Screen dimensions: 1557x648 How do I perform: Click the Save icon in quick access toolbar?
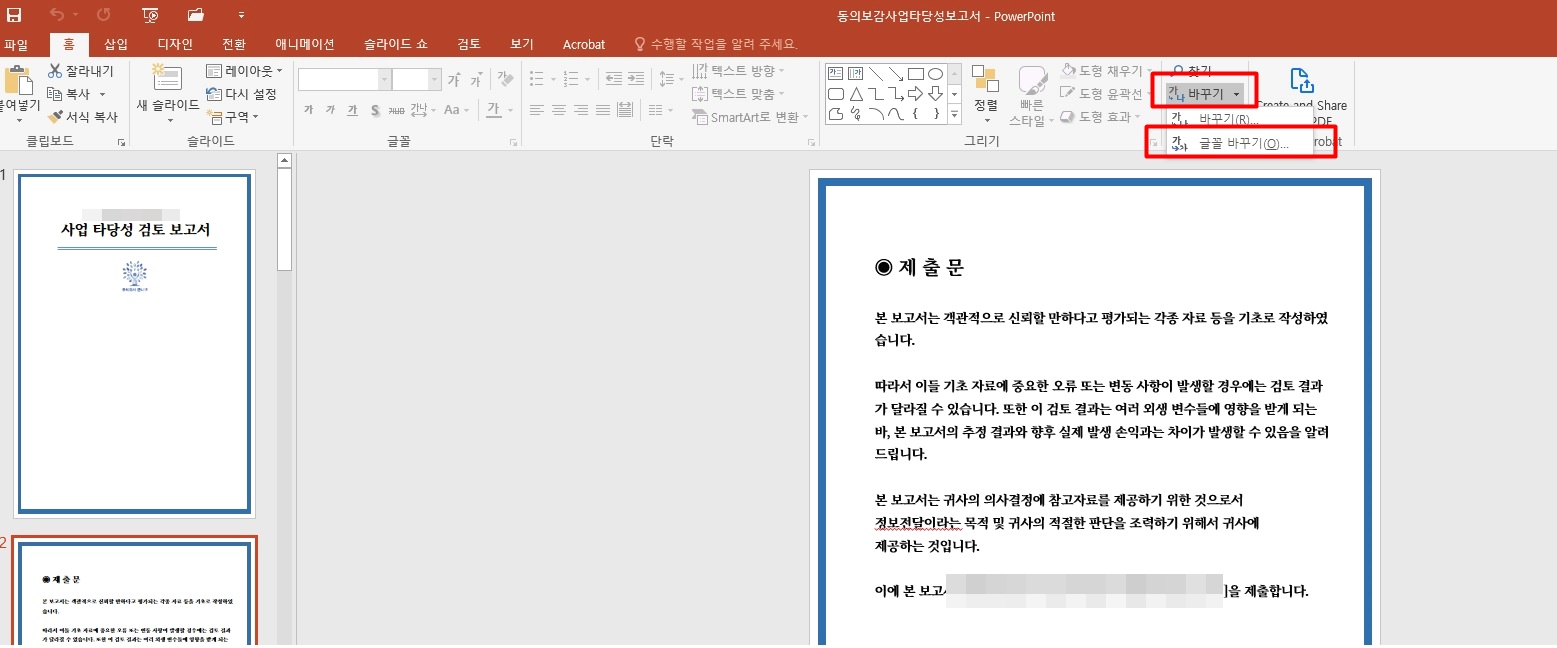[x=14, y=15]
